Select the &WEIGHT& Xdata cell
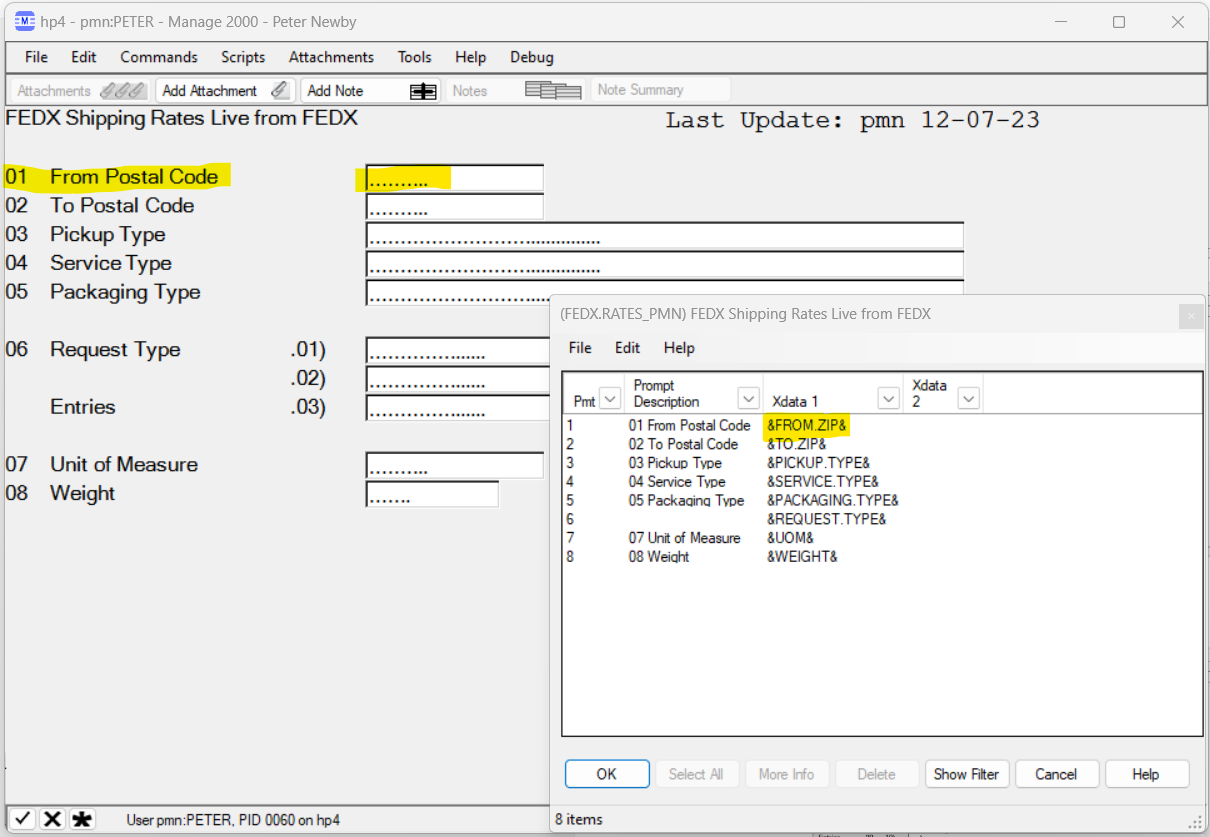Viewport: 1210px width, 837px height. coord(802,557)
